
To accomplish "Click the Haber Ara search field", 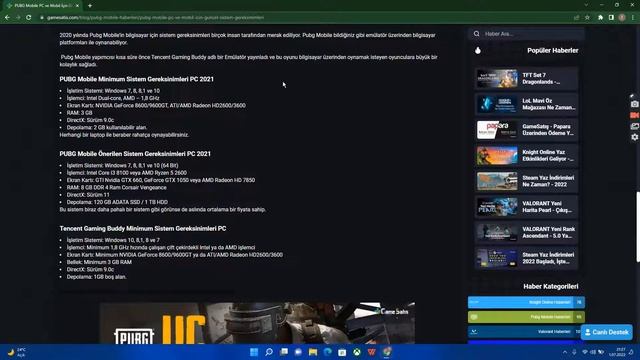I will [x=527, y=34].
